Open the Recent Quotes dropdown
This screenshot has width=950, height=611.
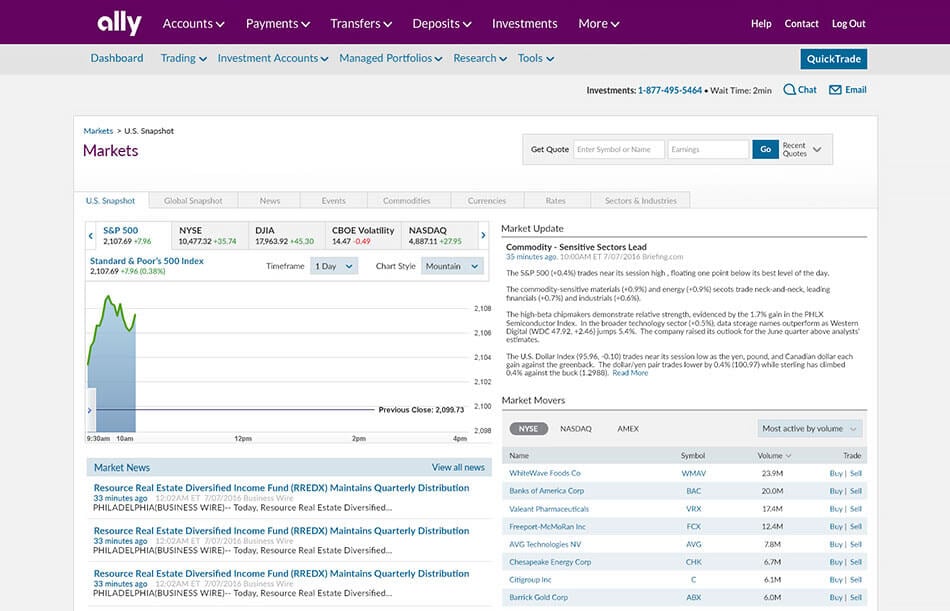[x=802, y=149]
